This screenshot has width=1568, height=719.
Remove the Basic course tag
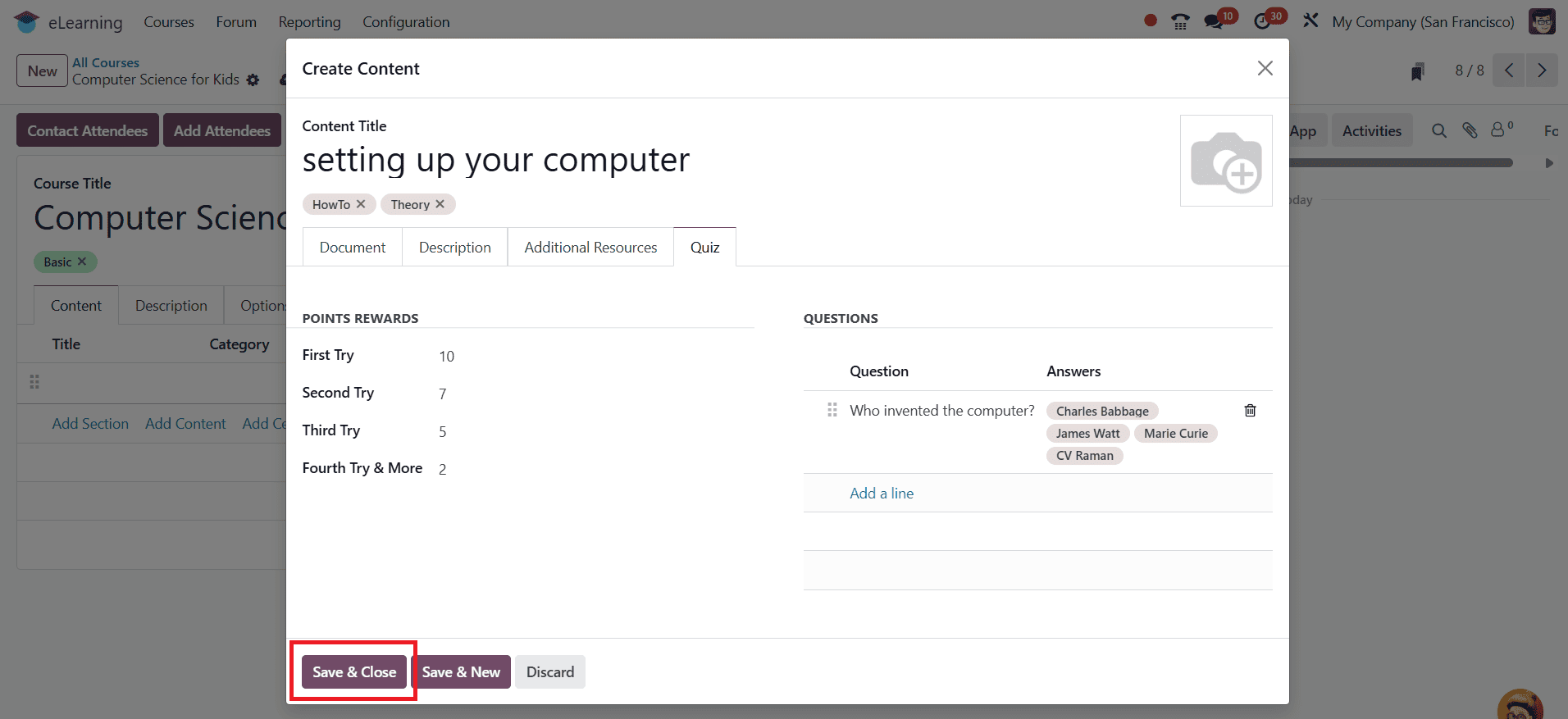pyautogui.click(x=82, y=262)
